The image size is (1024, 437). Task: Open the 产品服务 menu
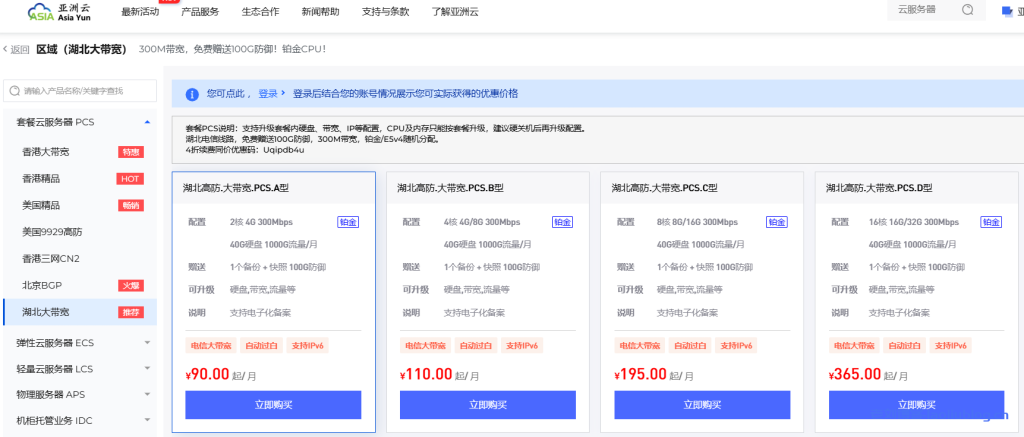(x=200, y=12)
